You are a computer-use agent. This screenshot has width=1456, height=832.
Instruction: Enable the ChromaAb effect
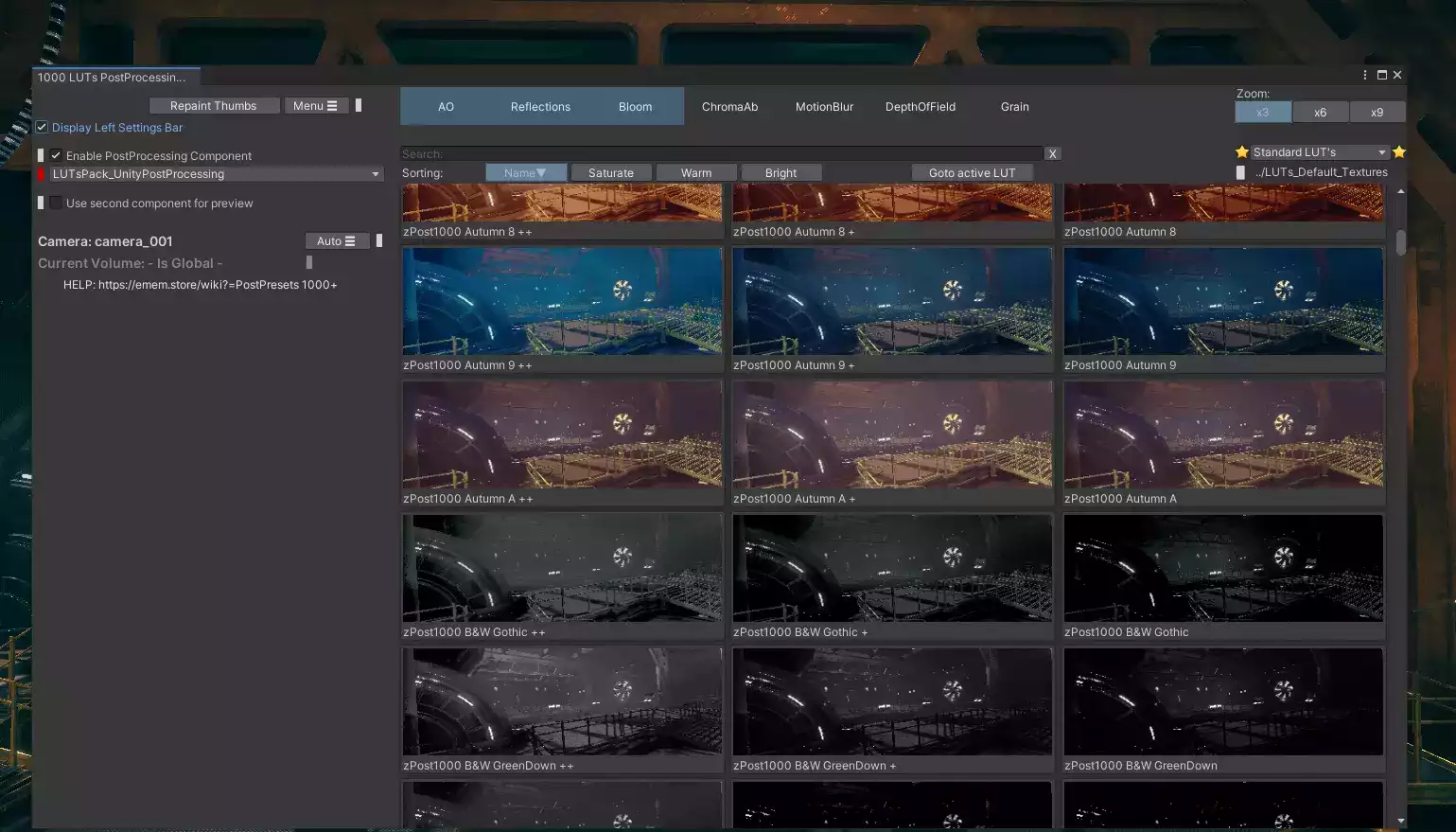pyautogui.click(x=730, y=107)
